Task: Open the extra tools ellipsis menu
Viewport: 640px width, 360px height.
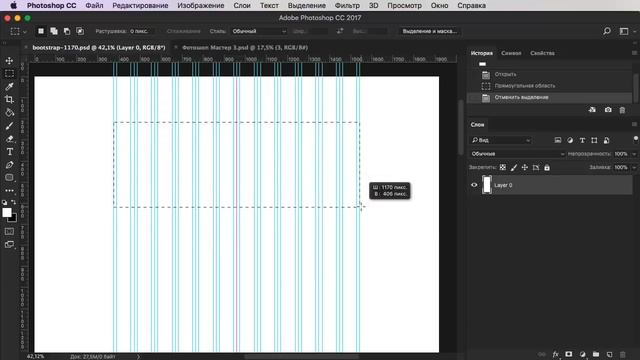Action: pyautogui.click(x=9, y=191)
